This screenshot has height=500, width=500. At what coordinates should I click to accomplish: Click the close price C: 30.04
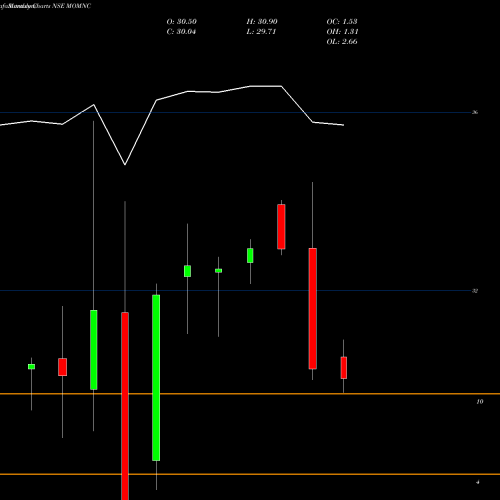click(181, 32)
